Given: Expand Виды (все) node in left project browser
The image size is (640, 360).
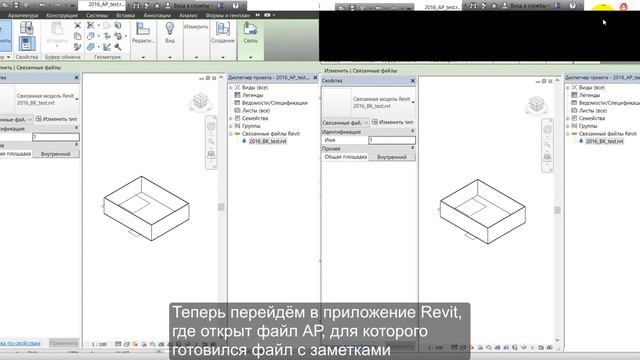Looking at the screenshot, I should [231, 87].
